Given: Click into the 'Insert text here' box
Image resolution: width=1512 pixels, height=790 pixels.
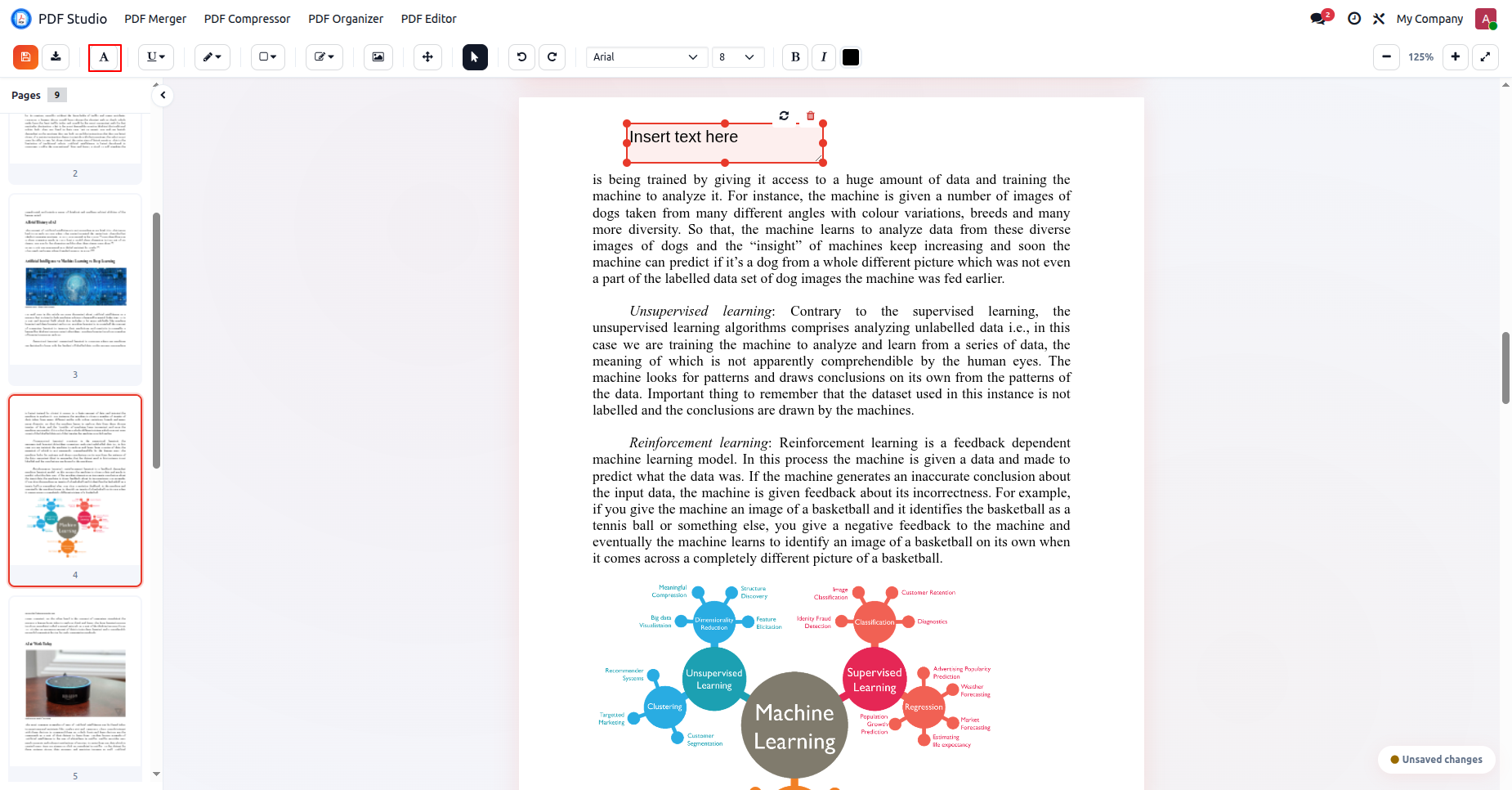Looking at the screenshot, I should point(724,143).
